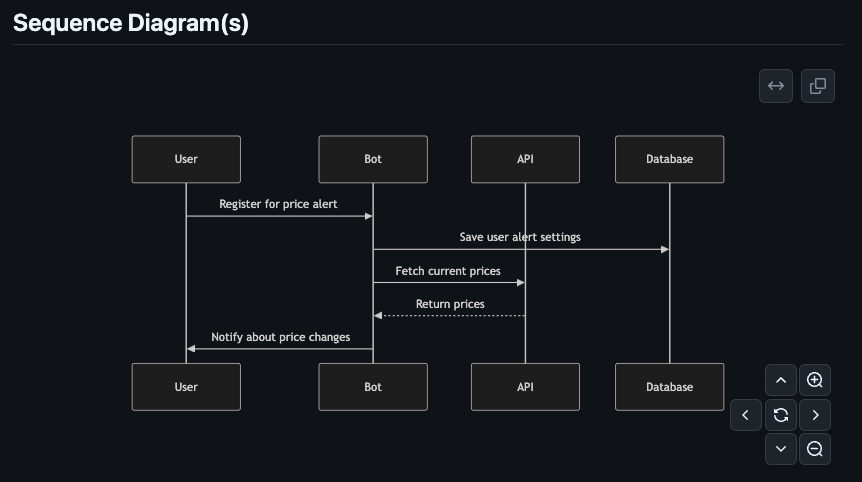The width and height of the screenshot is (862, 482).
Task: Pan the diagram down
Action: [x=781, y=449]
